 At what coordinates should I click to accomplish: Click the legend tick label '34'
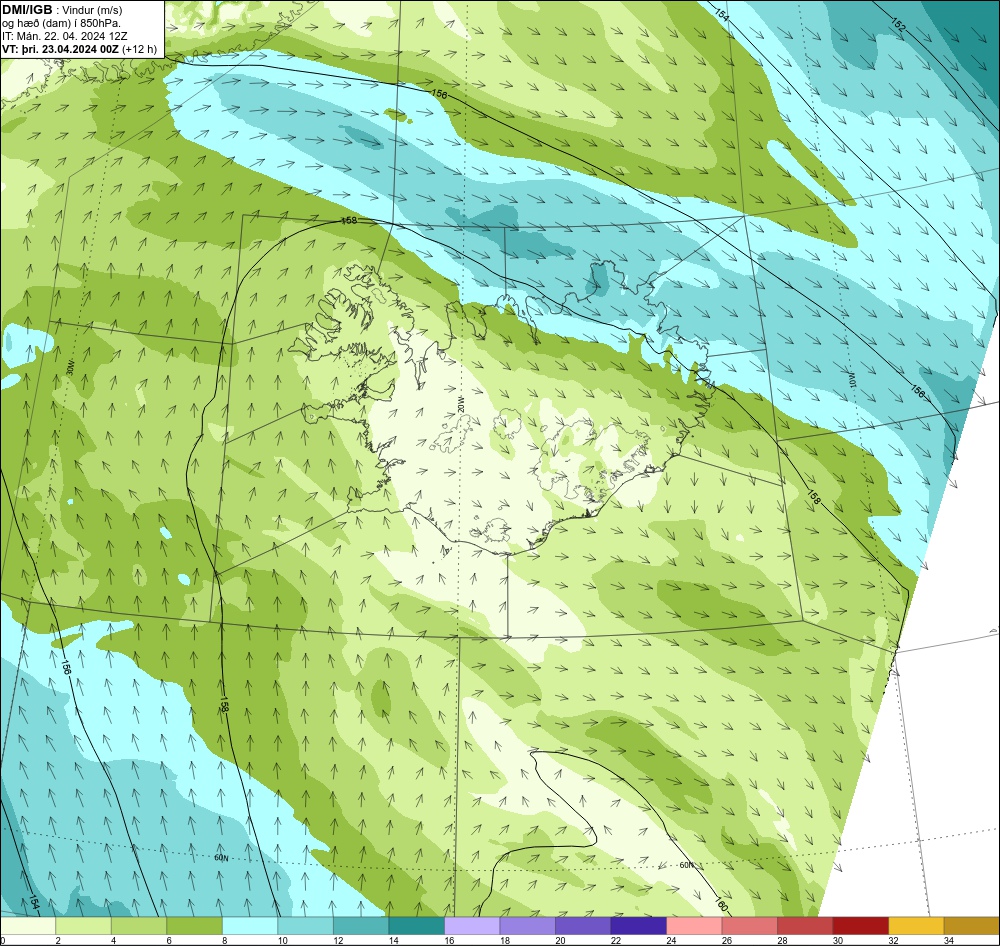948,940
